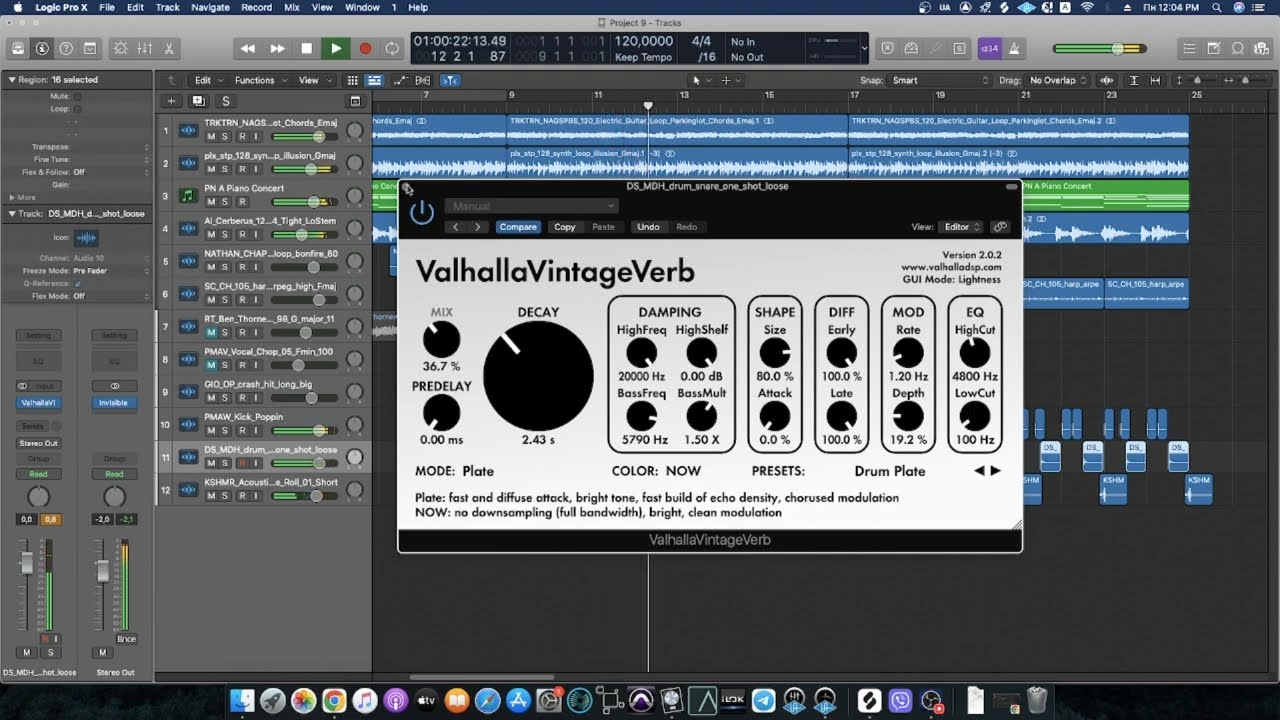The image size is (1280, 720).
Task: Open the Track menu
Action: (x=167, y=7)
